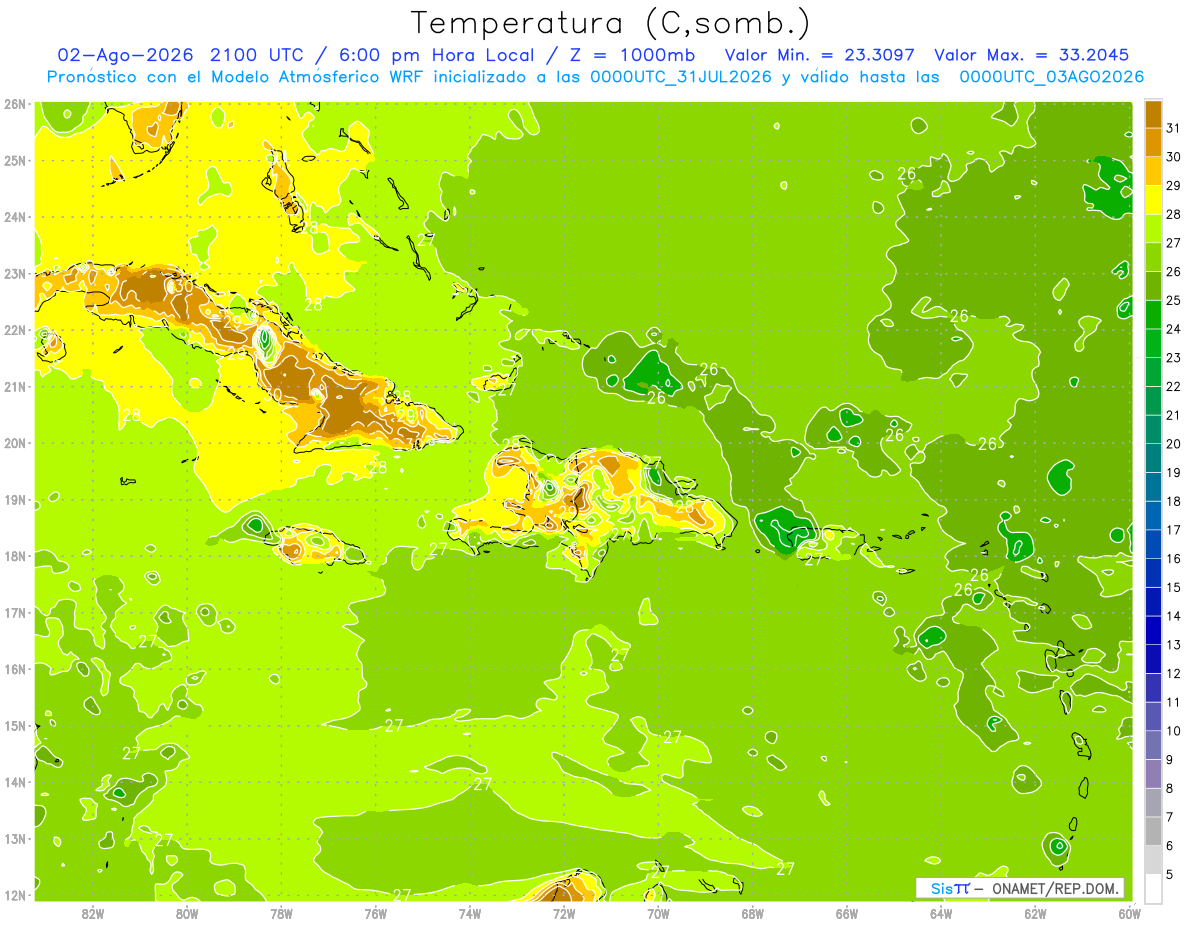Image resolution: width=1200 pixels, height=927 pixels.
Task: Click the legend value '30'
Action: point(1174,157)
